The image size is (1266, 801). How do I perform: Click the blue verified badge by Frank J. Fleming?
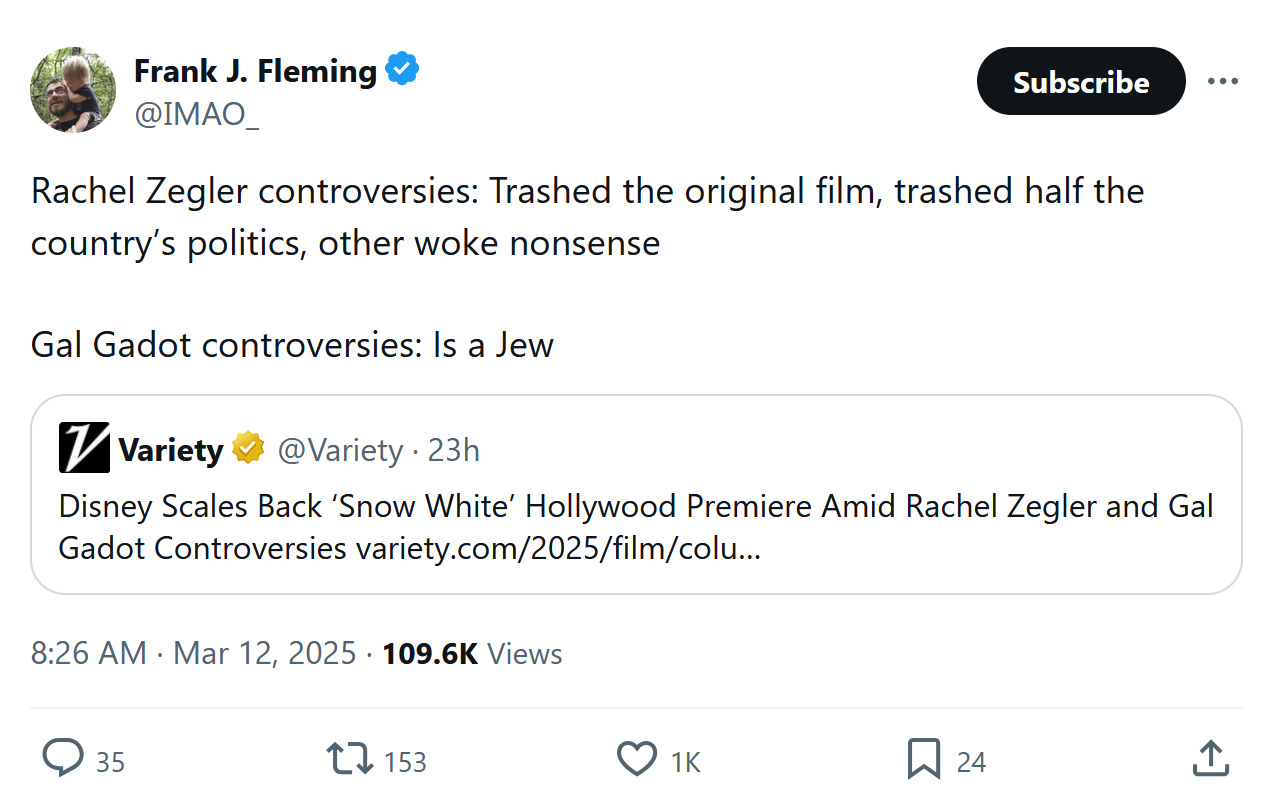[402, 71]
